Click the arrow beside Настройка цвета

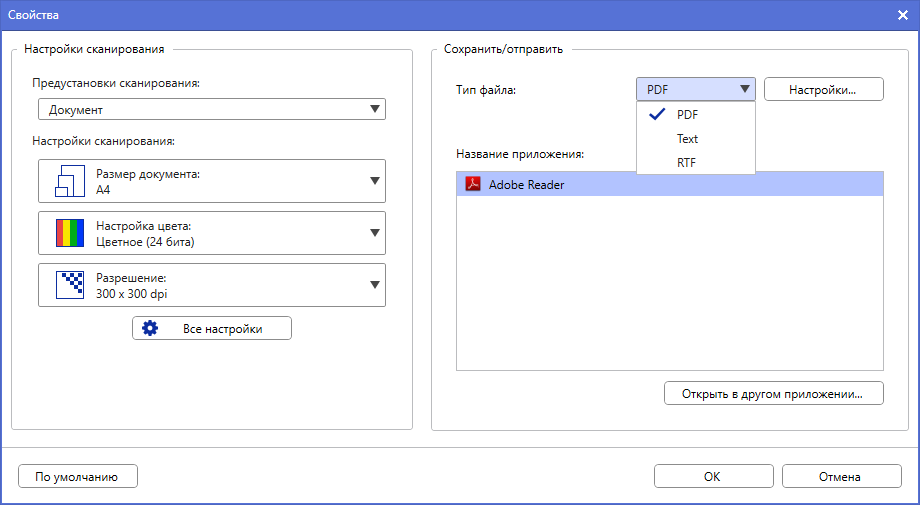tap(375, 233)
